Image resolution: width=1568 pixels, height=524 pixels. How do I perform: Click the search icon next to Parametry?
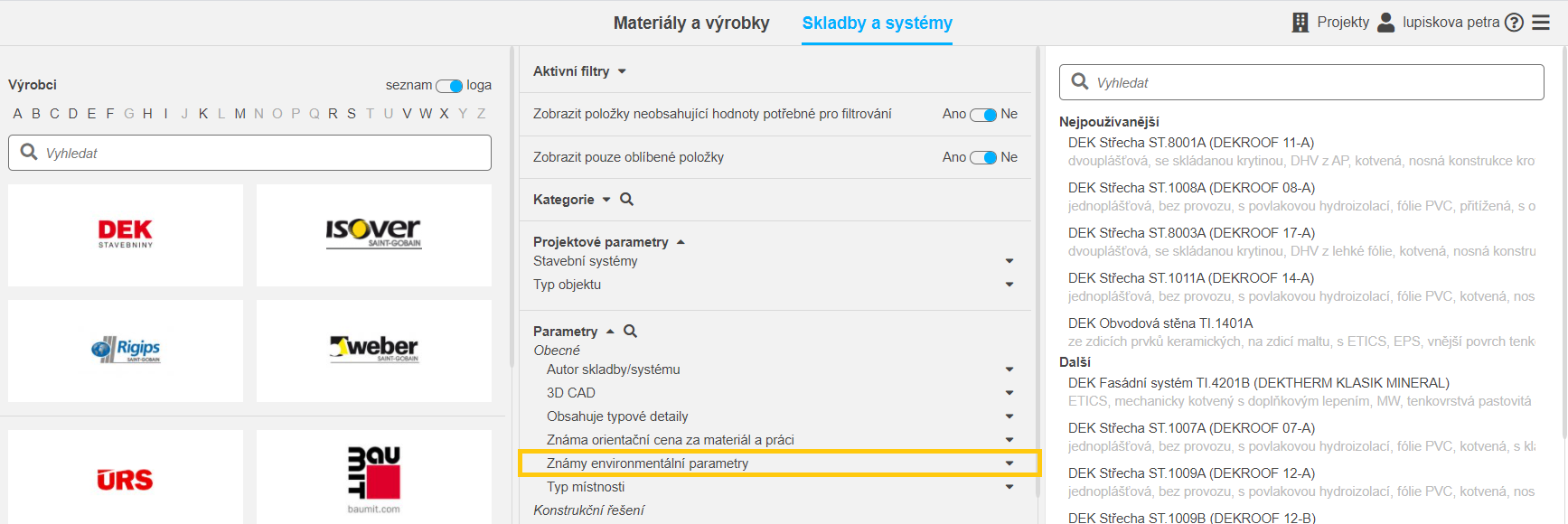(630, 332)
